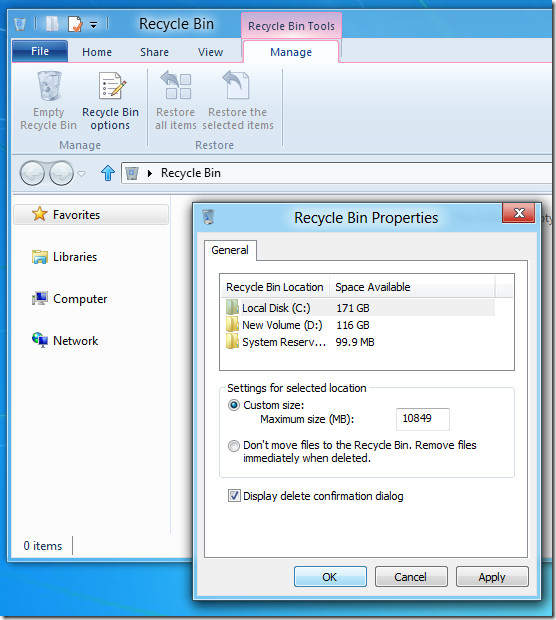Click the Network globe icon
Image resolution: width=556 pixels, height=620 pixels.
[40, 340]
